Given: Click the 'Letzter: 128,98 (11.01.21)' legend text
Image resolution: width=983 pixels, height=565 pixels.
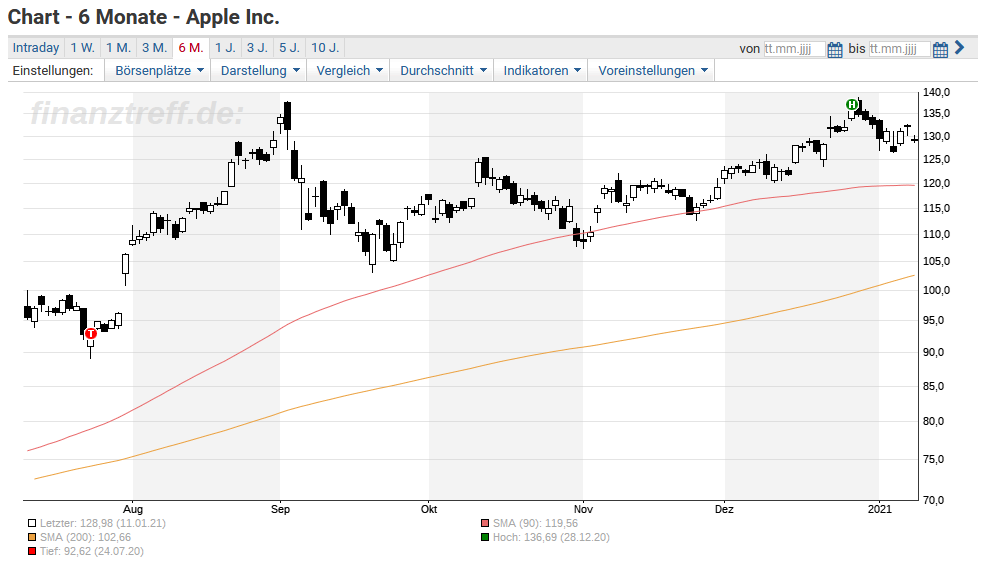Looking at the screenshot, I should tap(103, 523).
